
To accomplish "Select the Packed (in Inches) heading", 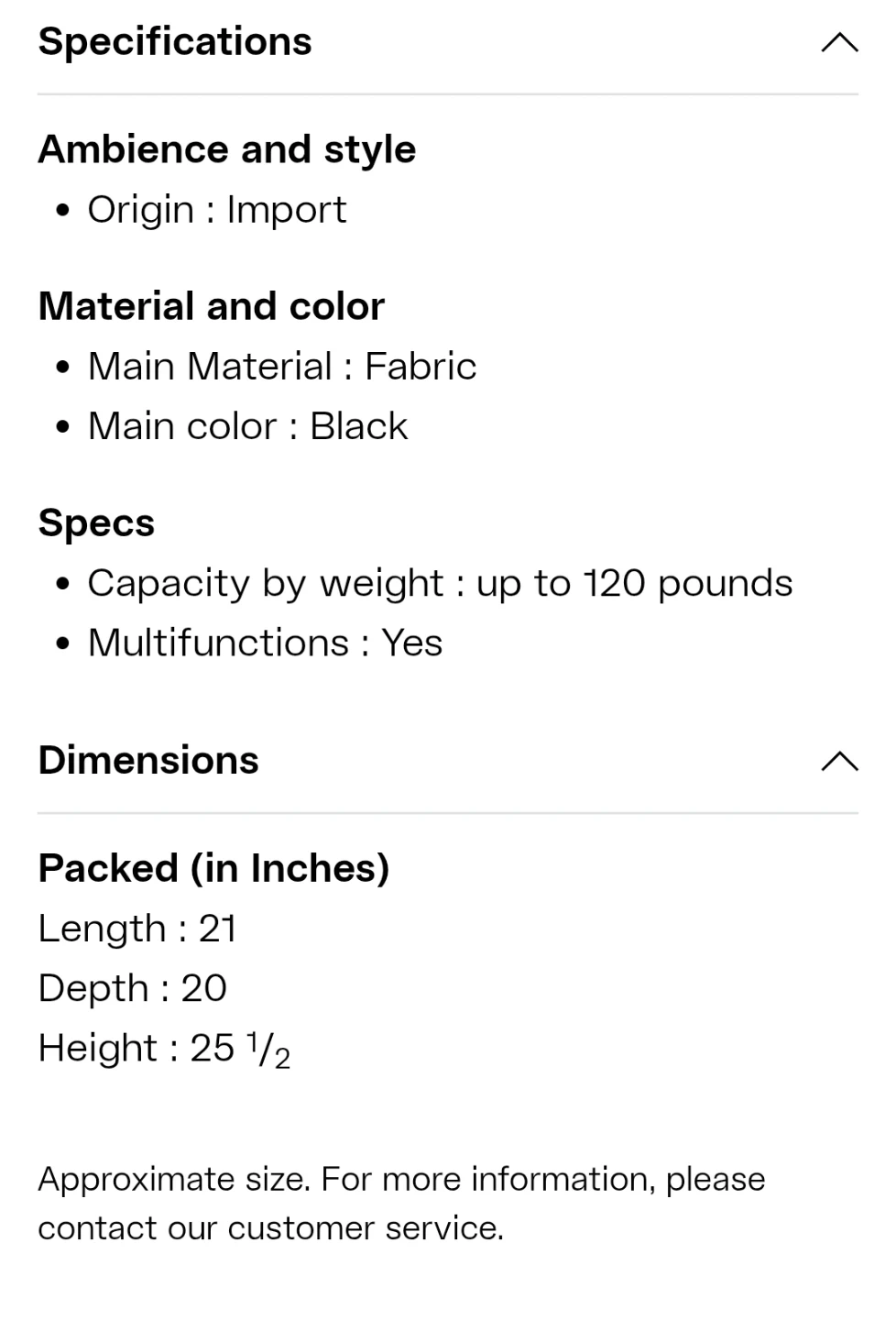I will click(x=213, y=868).
